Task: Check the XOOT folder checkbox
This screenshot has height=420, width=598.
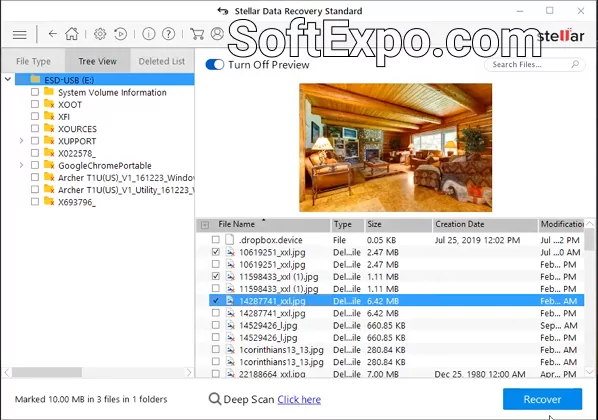Action: pos(35,104)
